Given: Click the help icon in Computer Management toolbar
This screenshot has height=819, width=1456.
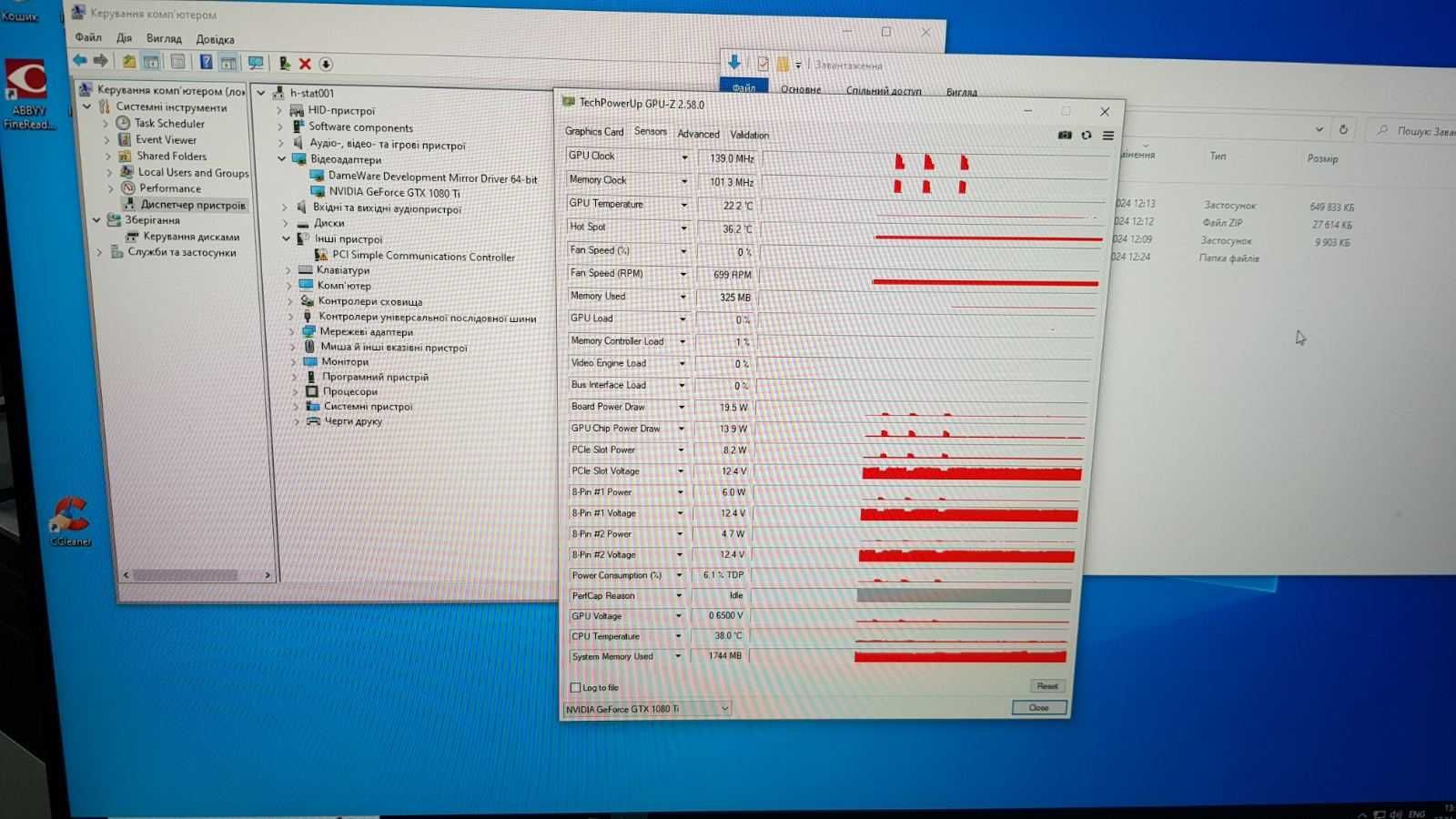Looking at the screenshot, I should pos(206,62).
